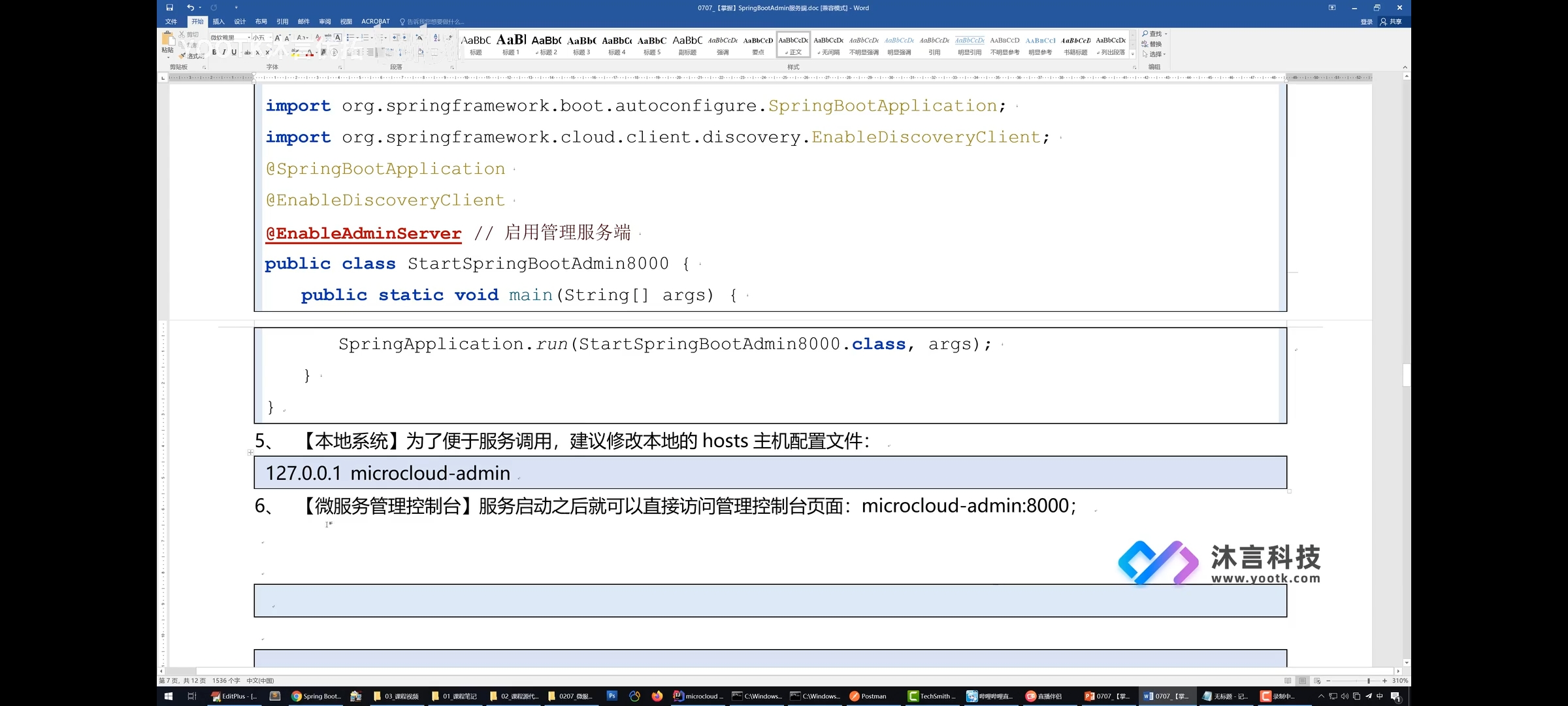
Task: Switch to the 布局 ribbon tab
Action: click(x=261, y=22)
